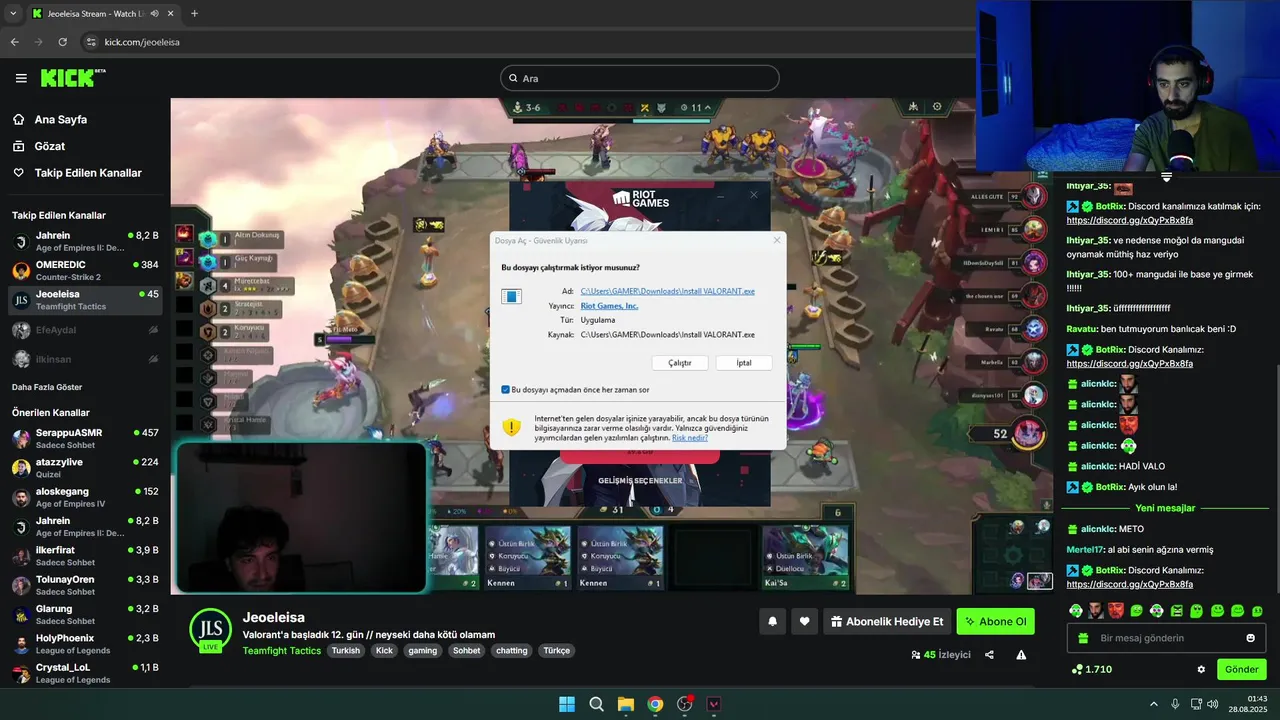The height and width of the screenshot is (720, 1280).
Task: Open Gözat in the sidebar
Action: tap(49, 146)
